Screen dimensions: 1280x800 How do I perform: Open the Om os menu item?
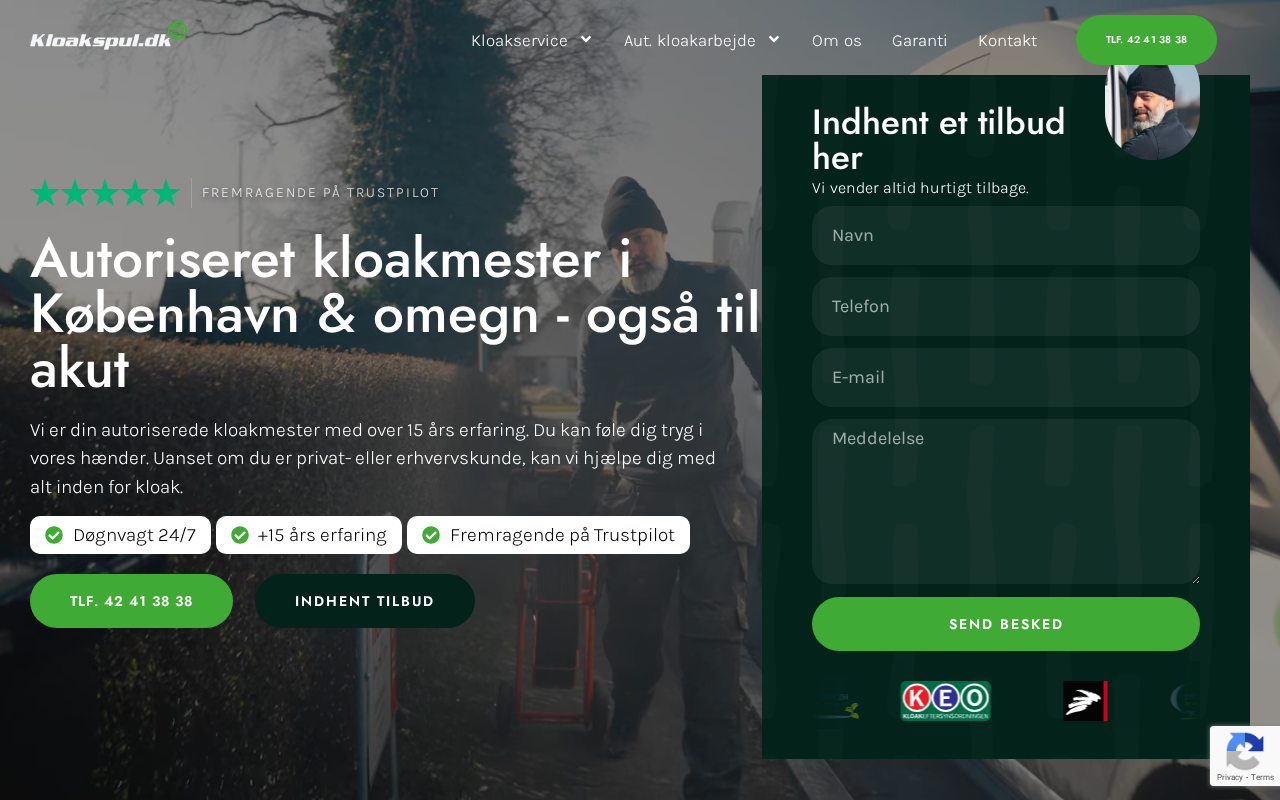(837, 41)
